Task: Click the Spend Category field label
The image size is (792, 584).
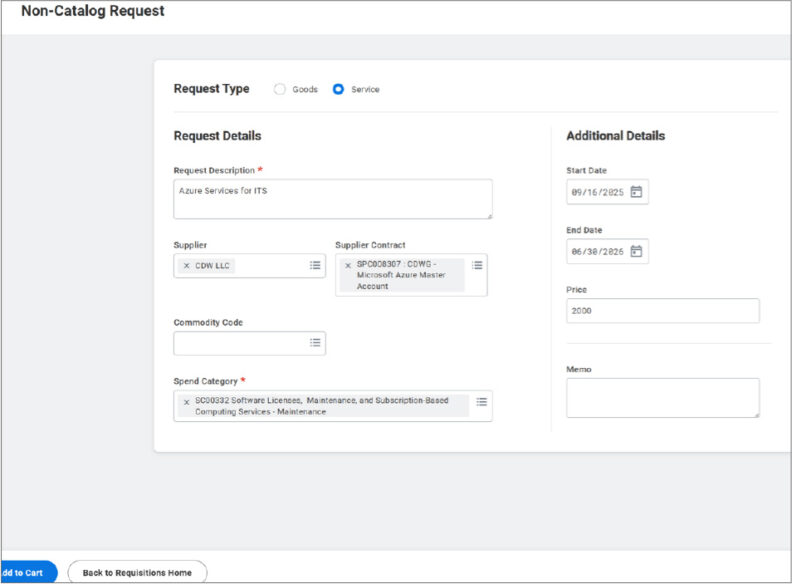Action: 206,381
